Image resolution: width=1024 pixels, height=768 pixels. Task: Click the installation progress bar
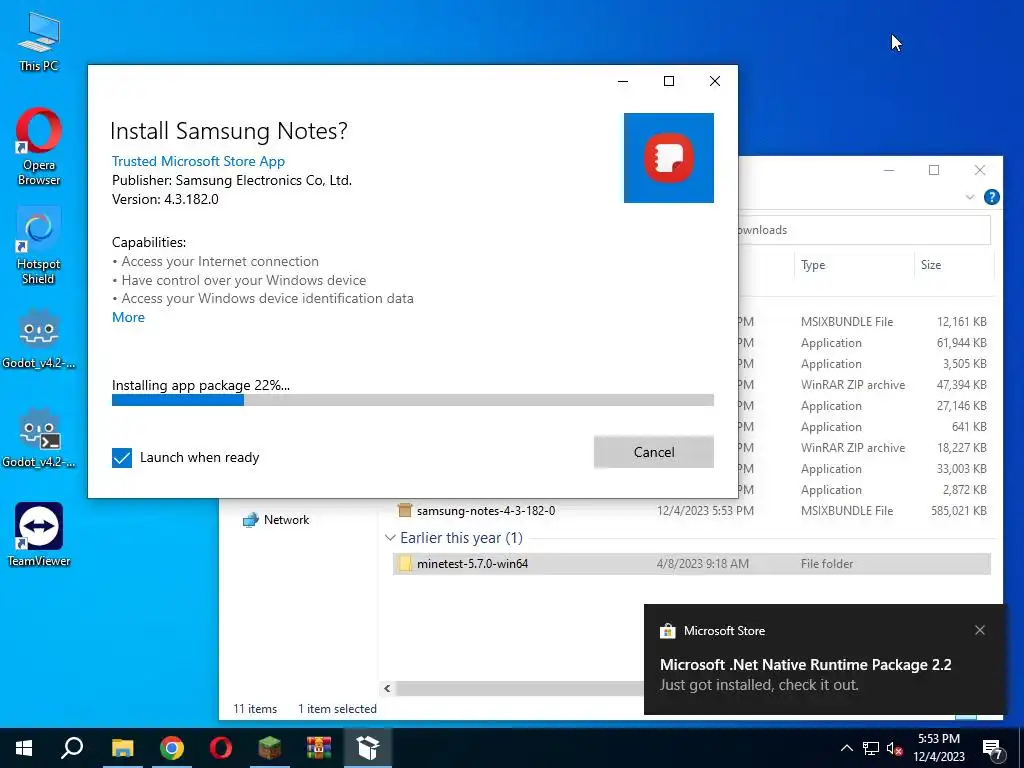pos(413,400)
